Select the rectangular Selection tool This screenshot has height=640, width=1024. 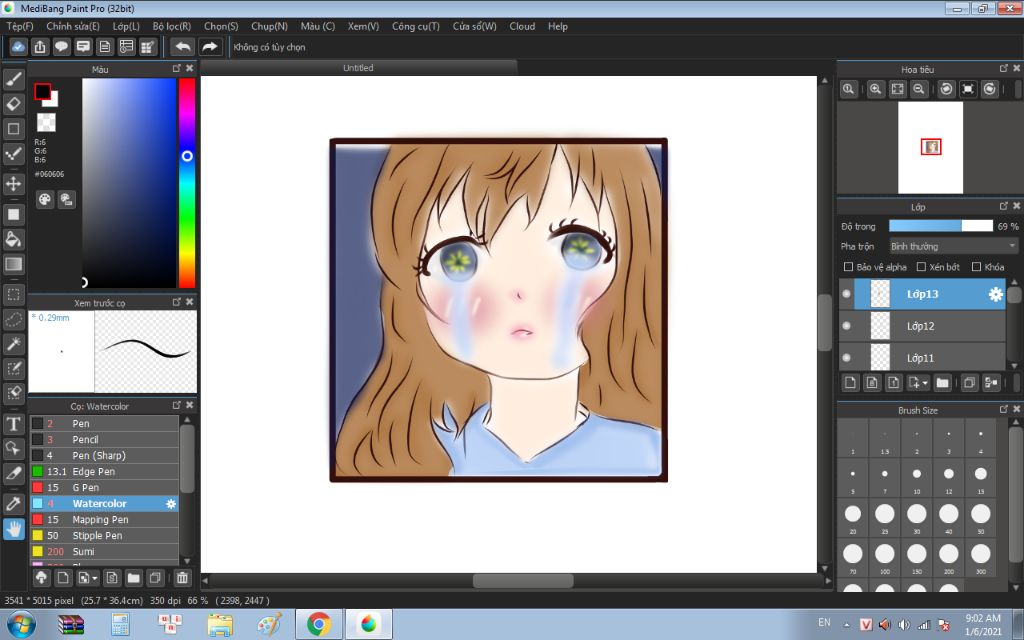pos(14,295)
